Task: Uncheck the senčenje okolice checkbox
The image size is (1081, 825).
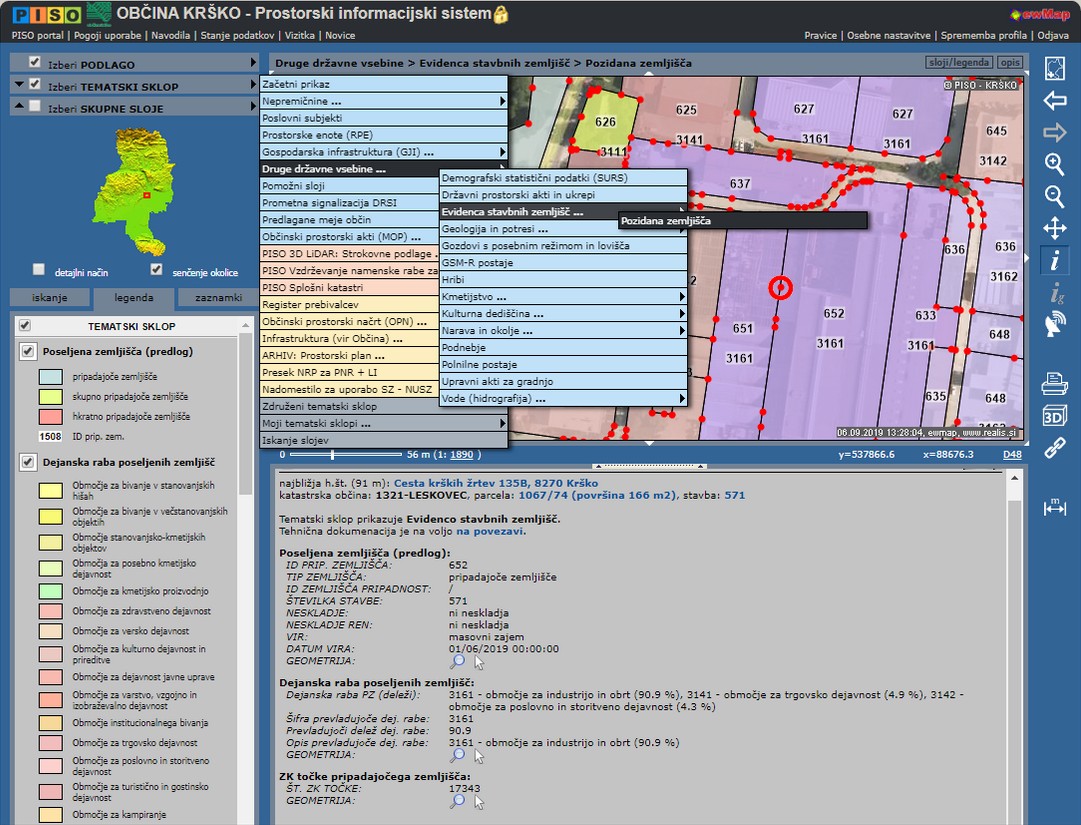Action: coord(156,270)
